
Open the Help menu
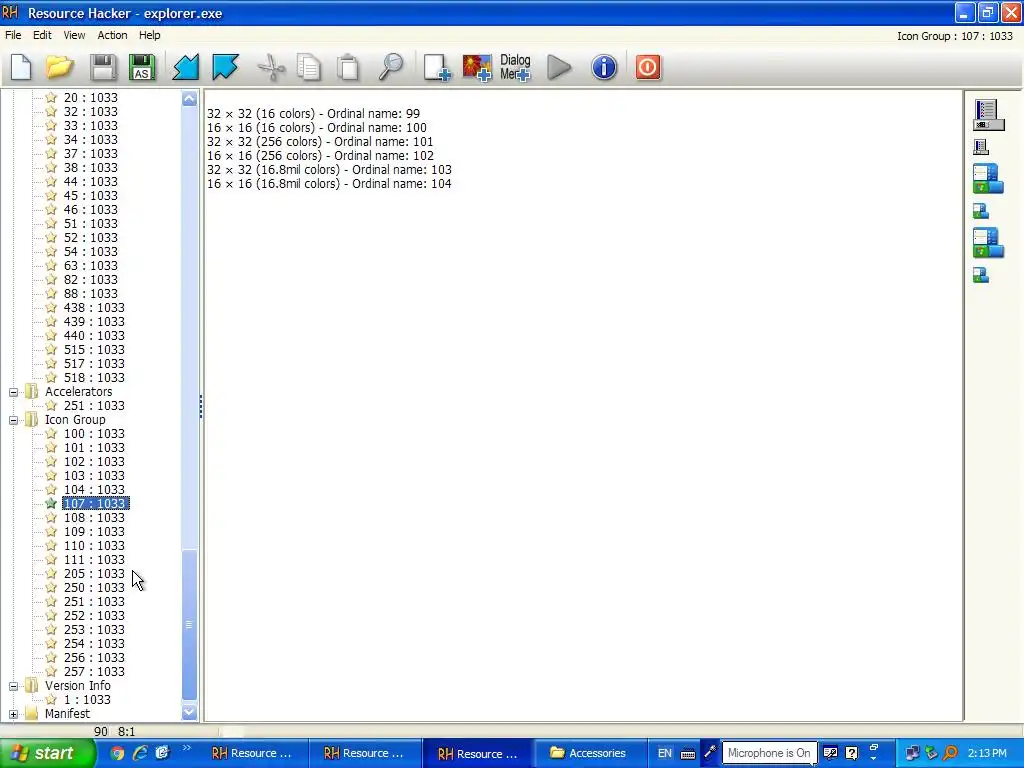[x=150, y=35]
